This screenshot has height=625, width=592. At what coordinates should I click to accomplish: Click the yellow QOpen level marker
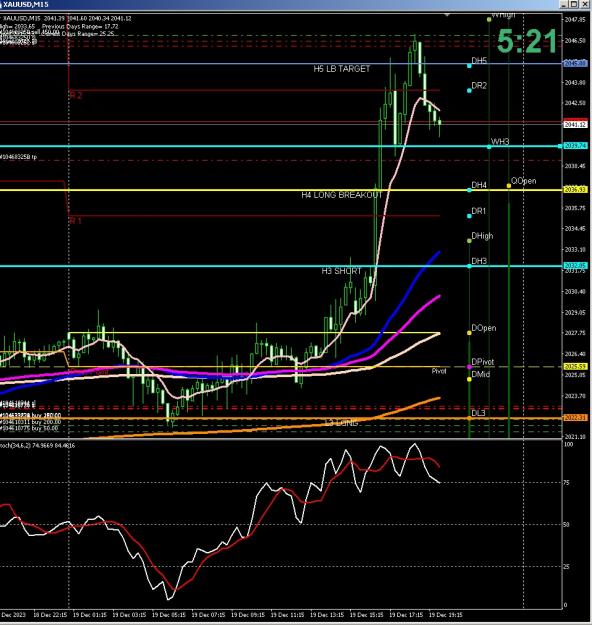509,186
